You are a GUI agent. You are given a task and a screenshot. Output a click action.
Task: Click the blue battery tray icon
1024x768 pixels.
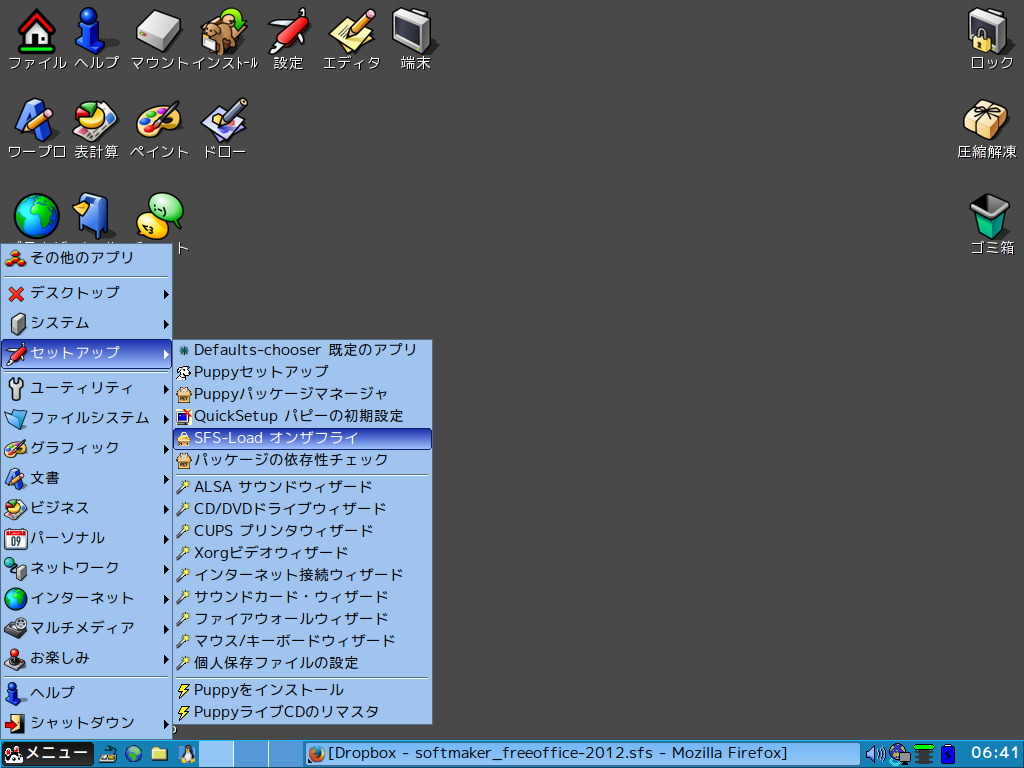pos(948,754)
